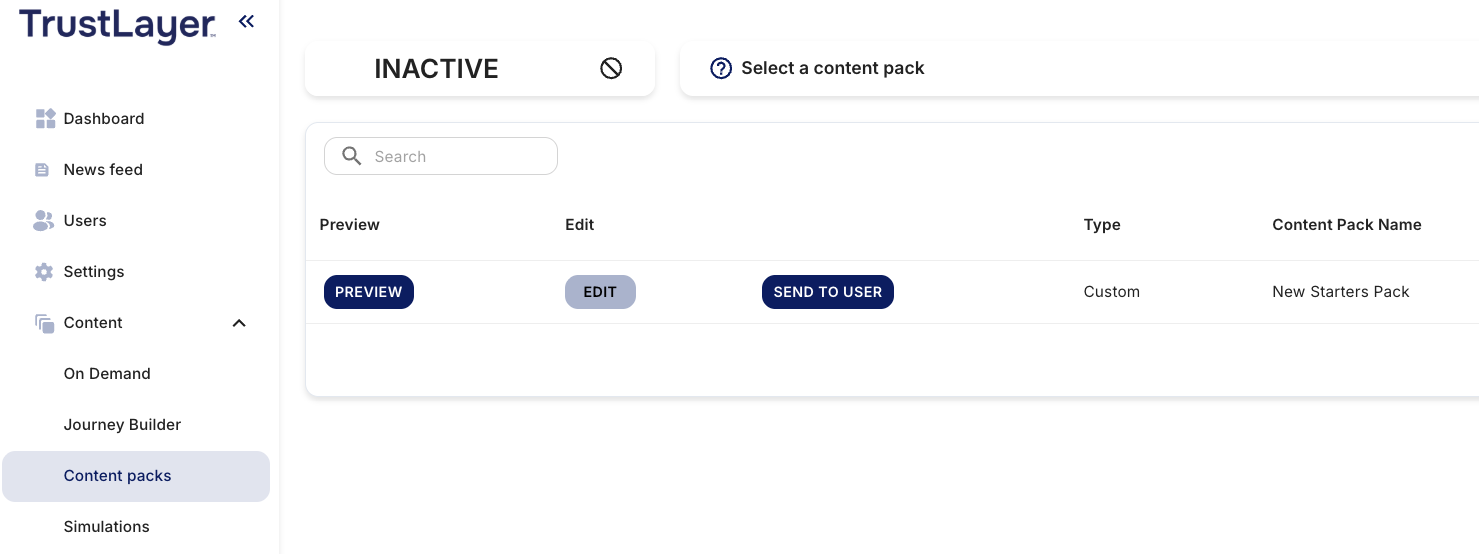Click the Settings gear icon
Screen dimensions: 1479x554
[44, 272]
